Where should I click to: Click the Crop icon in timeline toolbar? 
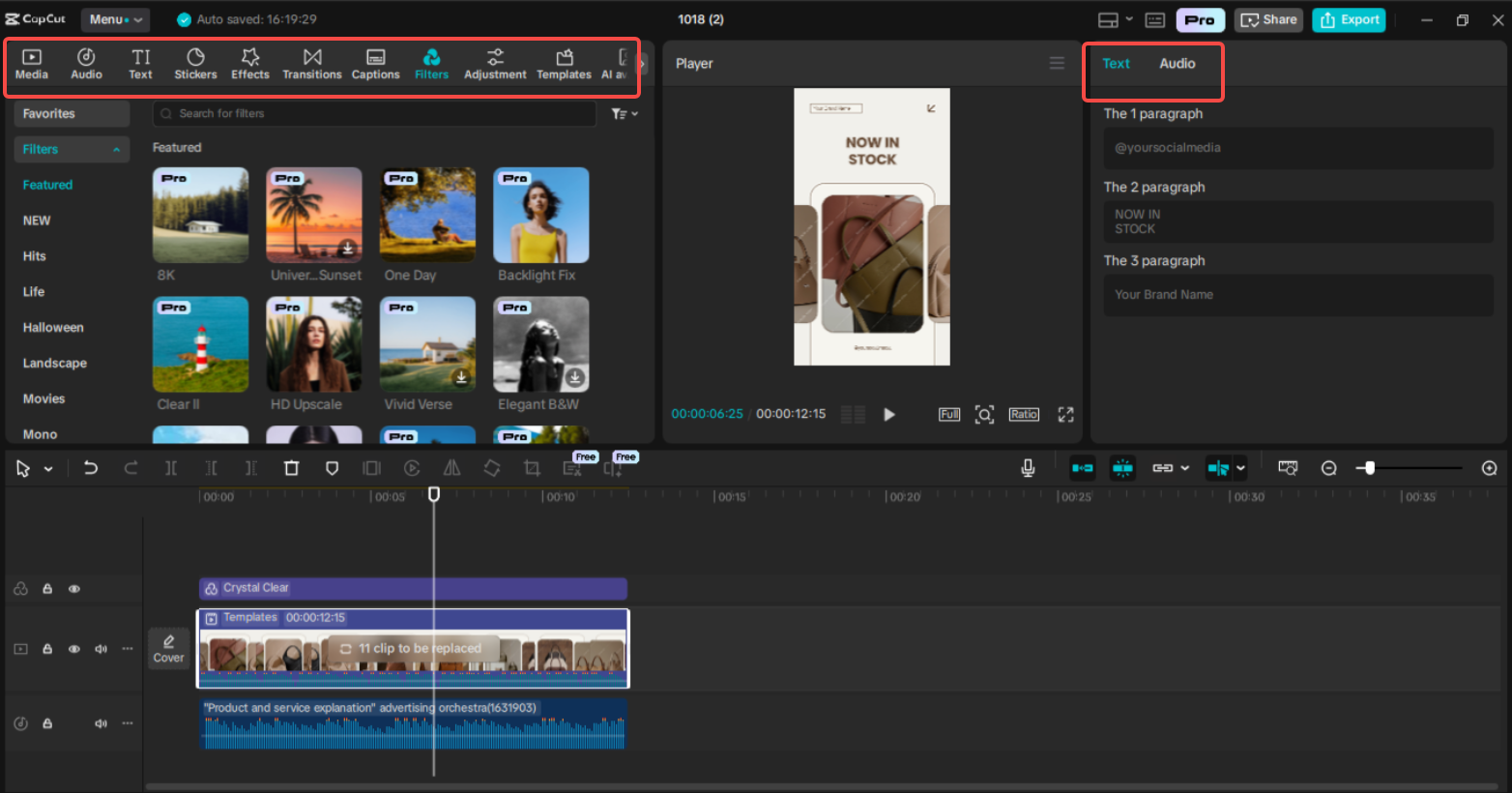click(532, 468)
